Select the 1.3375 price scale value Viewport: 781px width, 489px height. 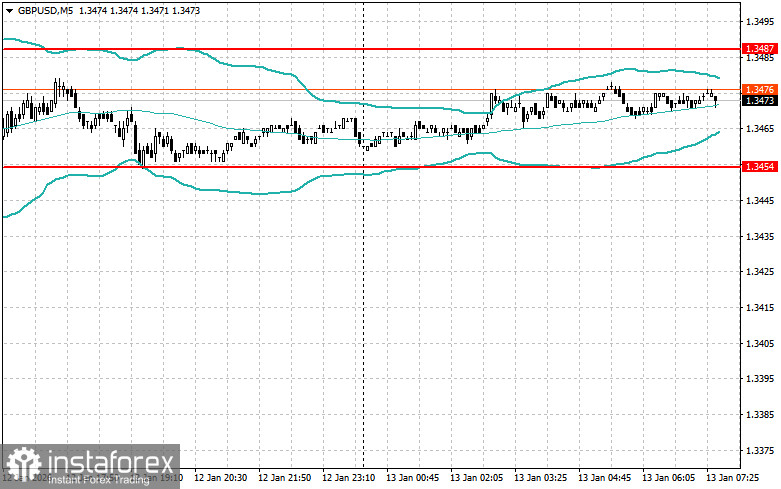760,451
